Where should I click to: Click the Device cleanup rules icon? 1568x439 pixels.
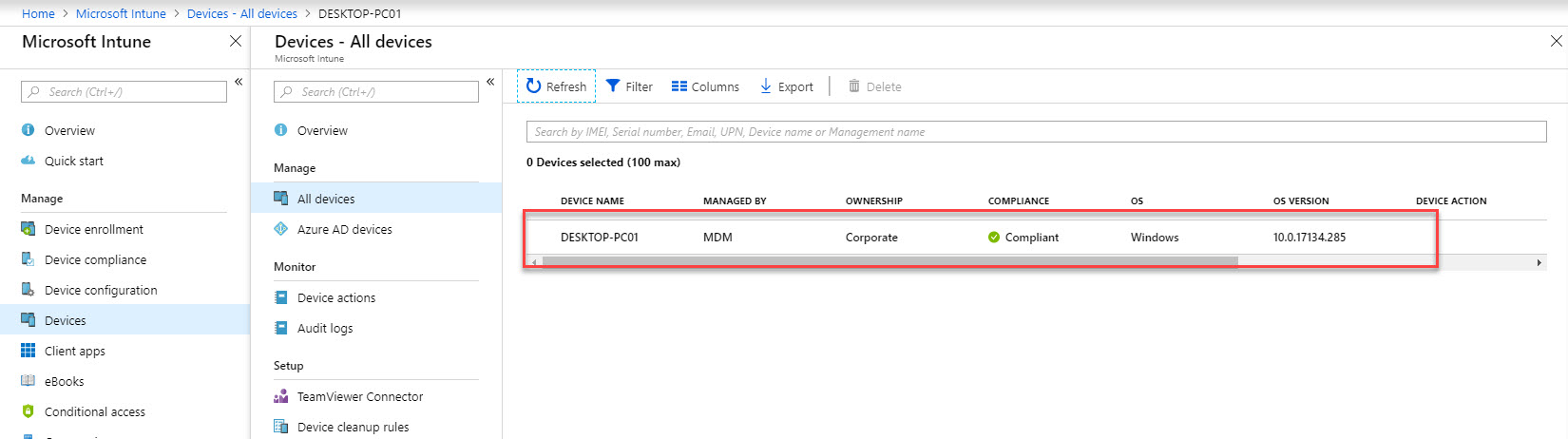click(x=281, y=427)
